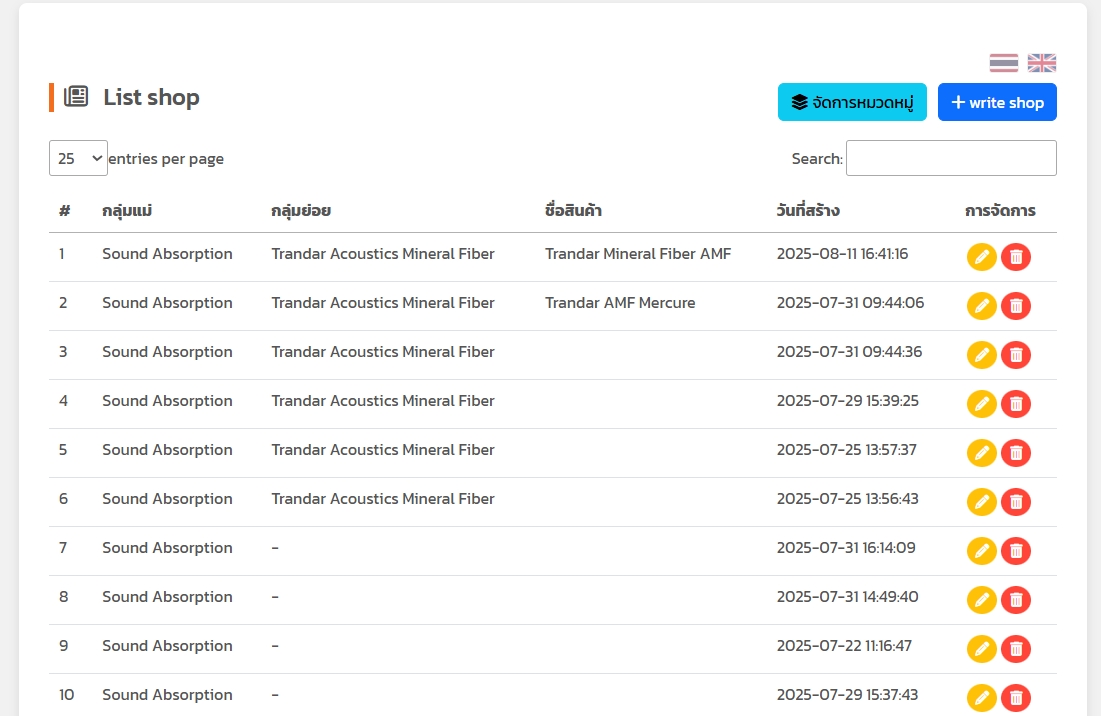Click 'Trandar Acoustics Mineral Fiber' in row 6

(x=383, y=499)
